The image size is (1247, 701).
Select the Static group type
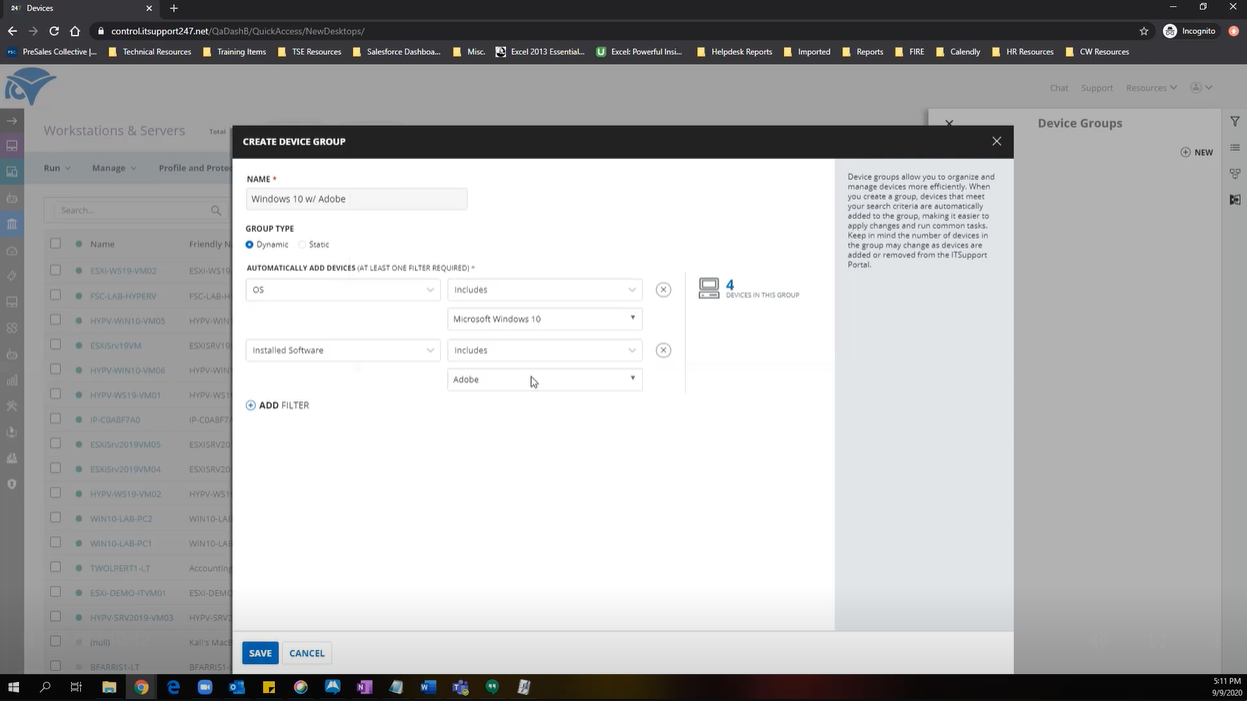(302, 244)
